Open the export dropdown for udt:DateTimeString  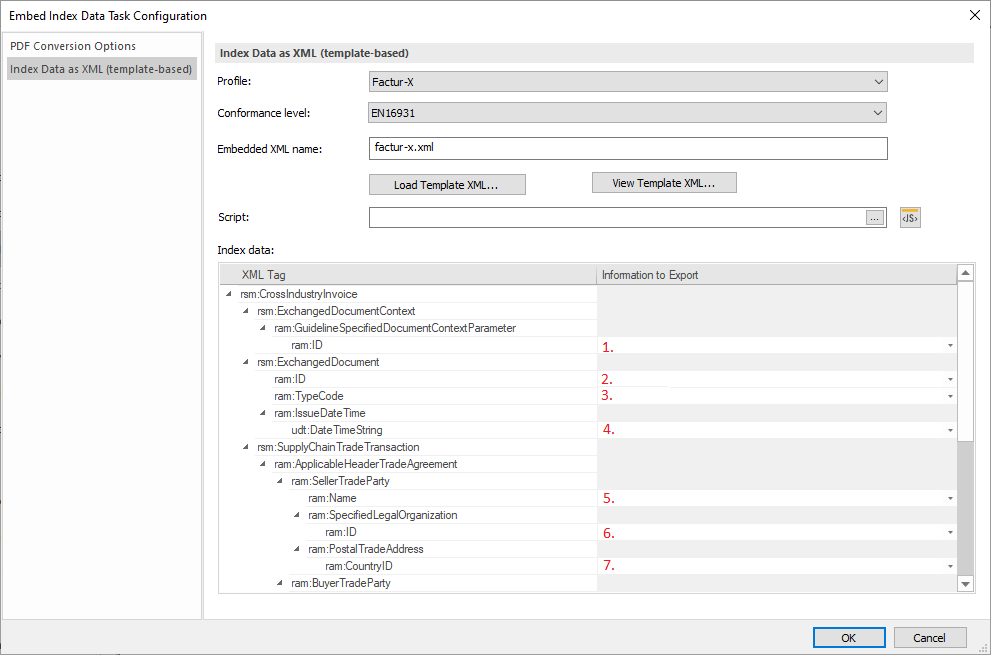(952, 429)
